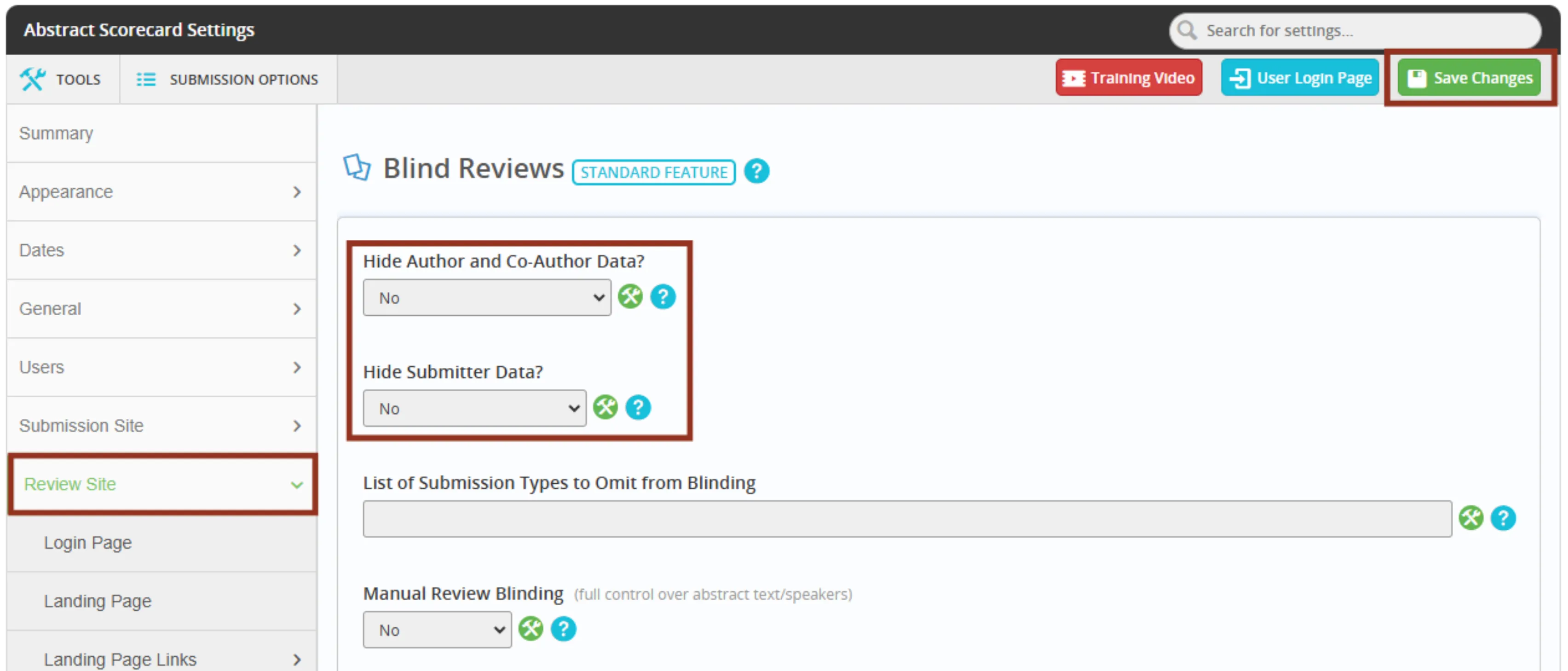Open the Summary sidebar item

161,133
